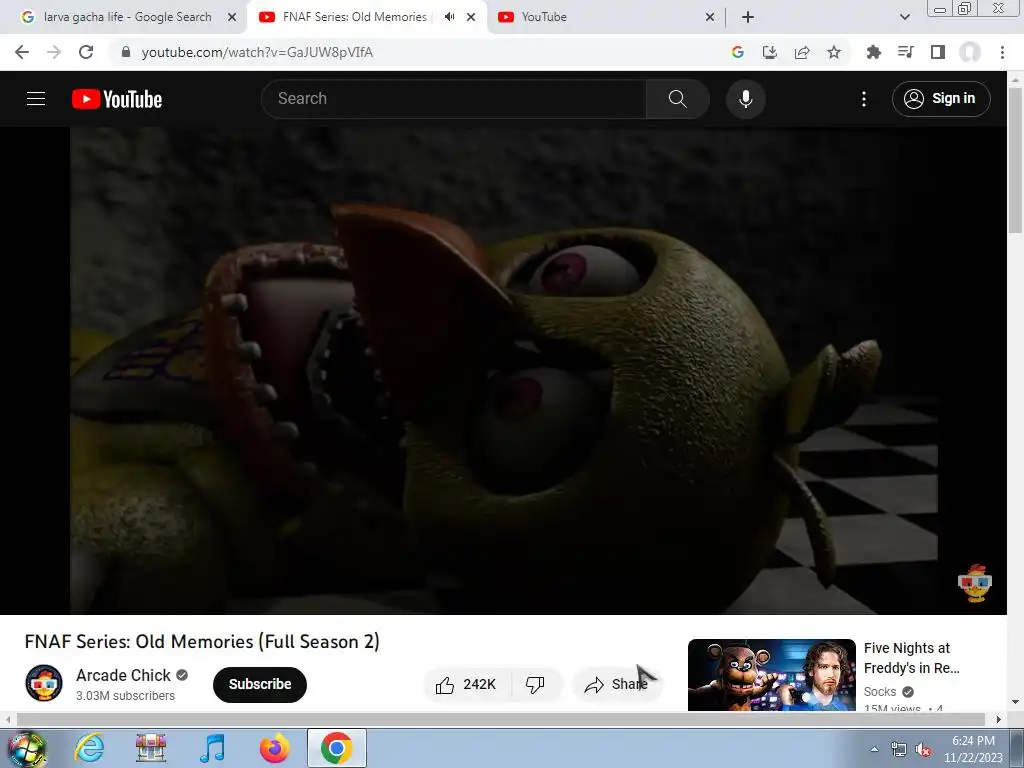
Task: Click the vertical page scrollbar thumb
Action: pos(1015,159)
